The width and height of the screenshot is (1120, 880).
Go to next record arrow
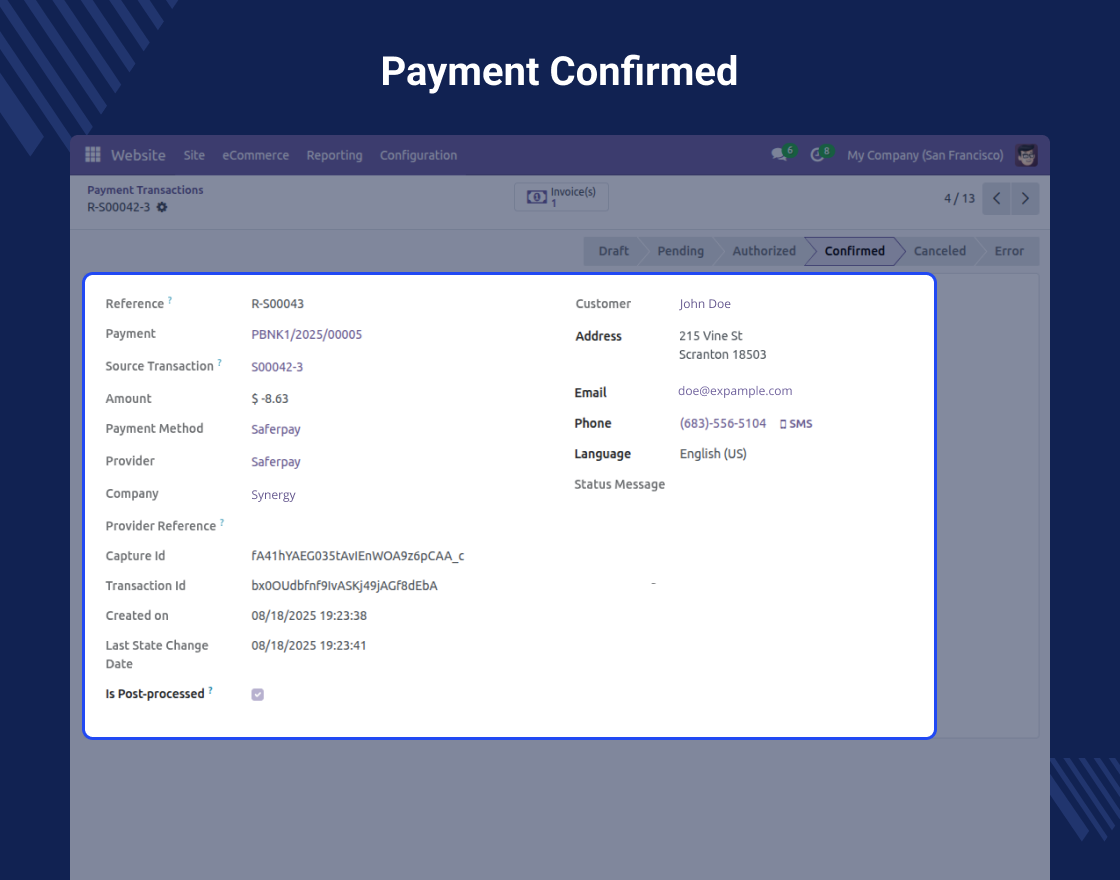[x=1025, y=199]
